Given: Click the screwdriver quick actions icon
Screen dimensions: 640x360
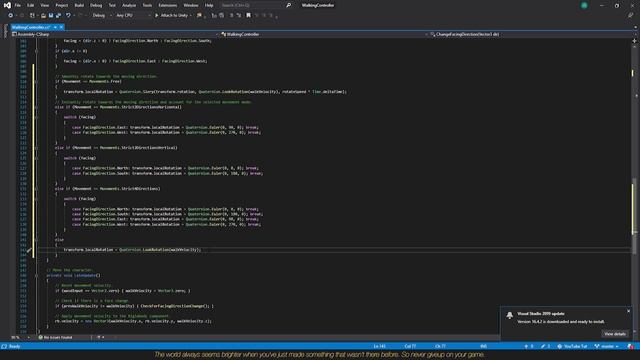Looking at the screenshot, I should [x=29, y=250].
